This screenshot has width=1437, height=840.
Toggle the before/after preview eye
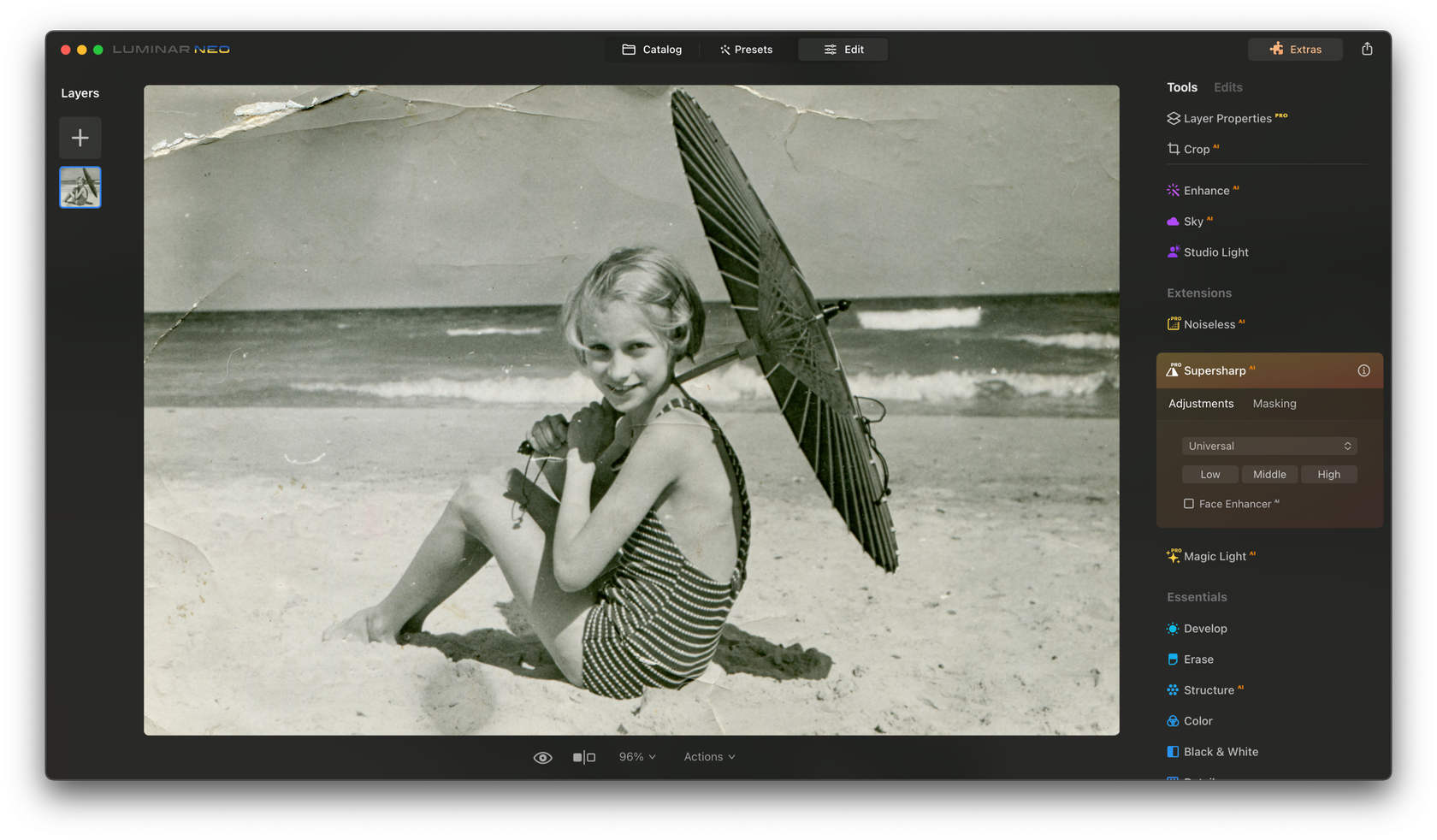coord(542,756)
